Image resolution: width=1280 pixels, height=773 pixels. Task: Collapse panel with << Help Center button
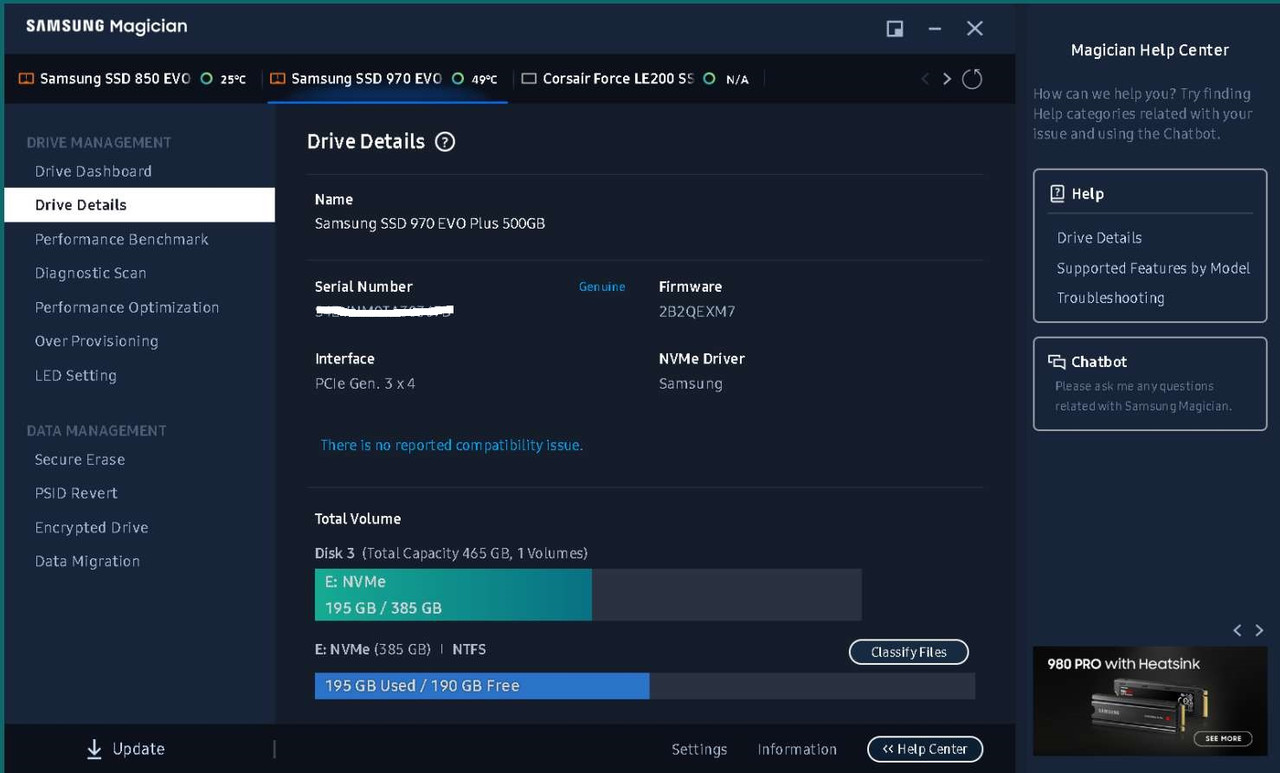[x=925, y=749]
